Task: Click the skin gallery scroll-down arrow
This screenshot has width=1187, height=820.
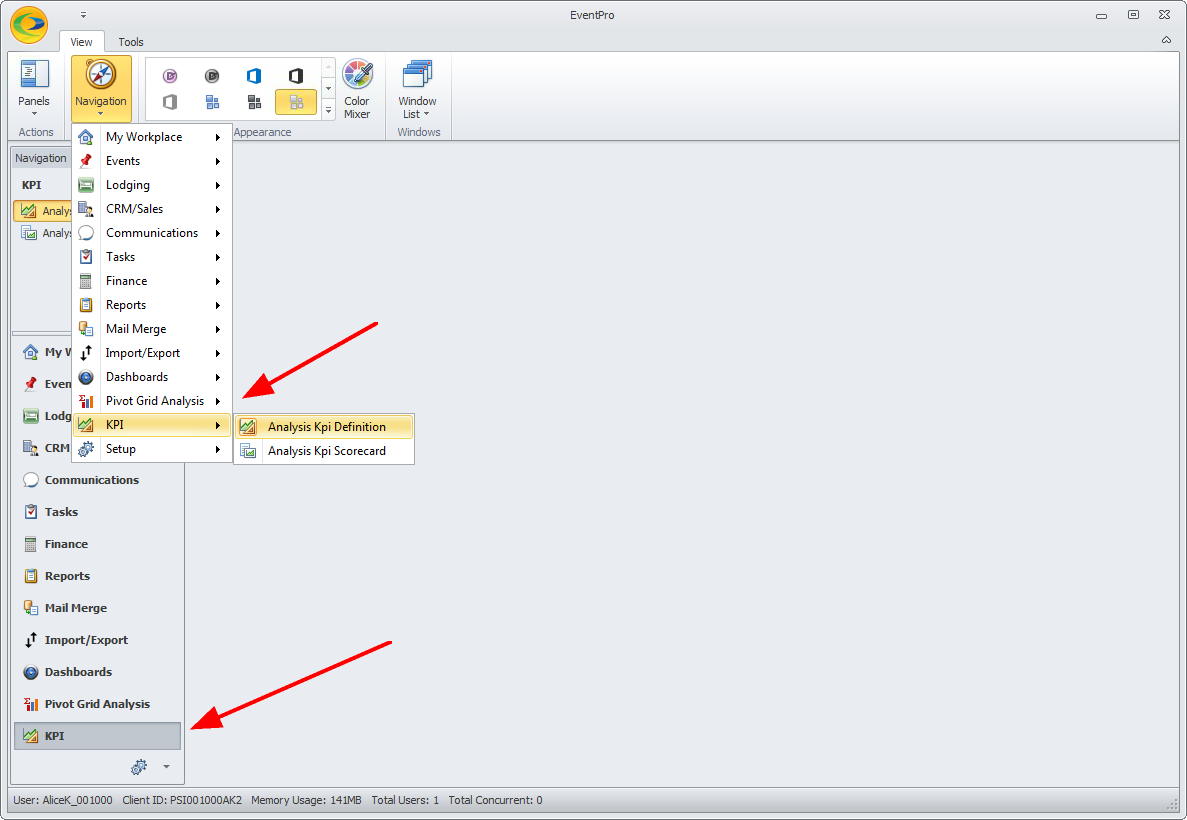Action: [x=329, y=89]
